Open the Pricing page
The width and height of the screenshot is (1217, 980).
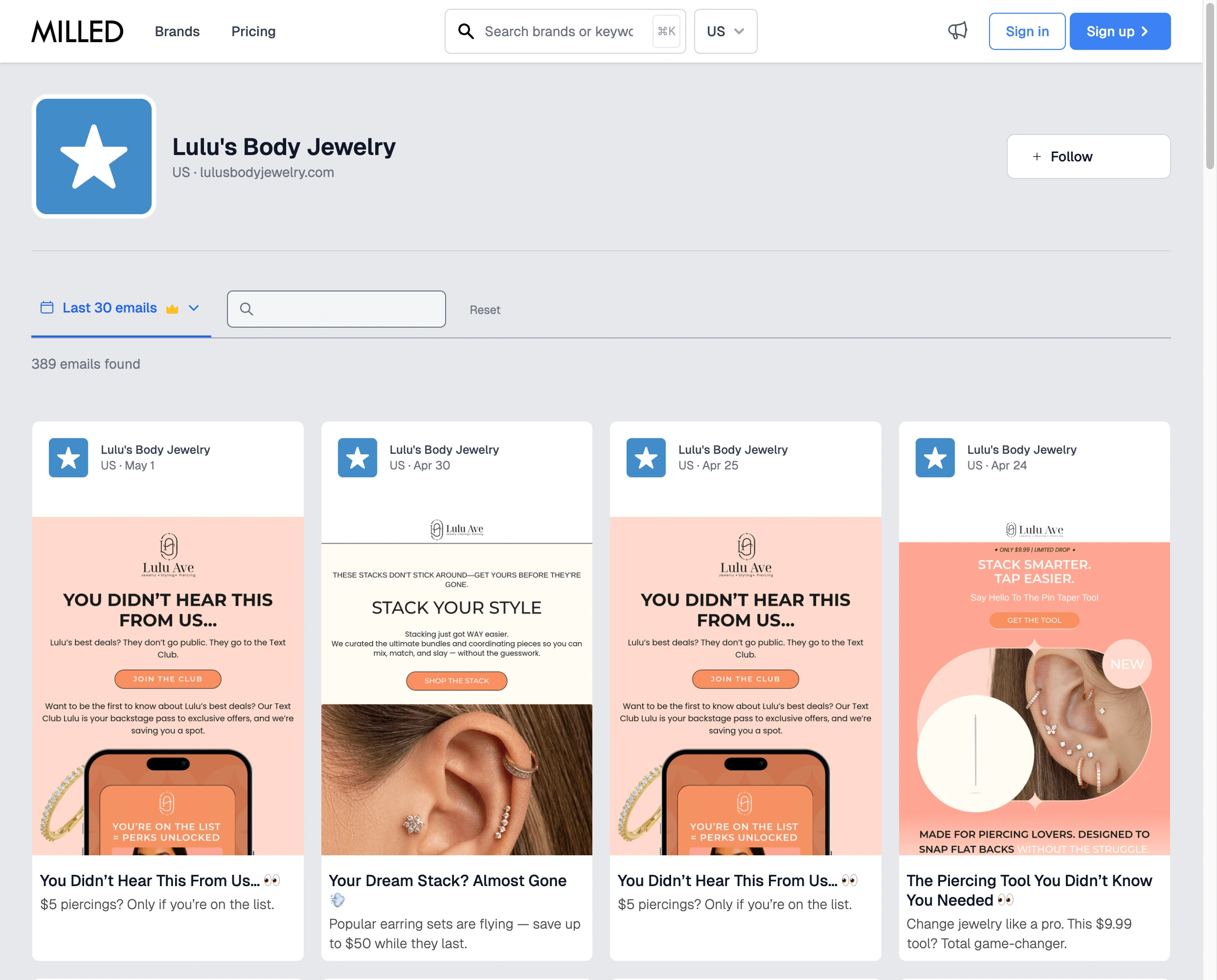click(x=253, y=32)
